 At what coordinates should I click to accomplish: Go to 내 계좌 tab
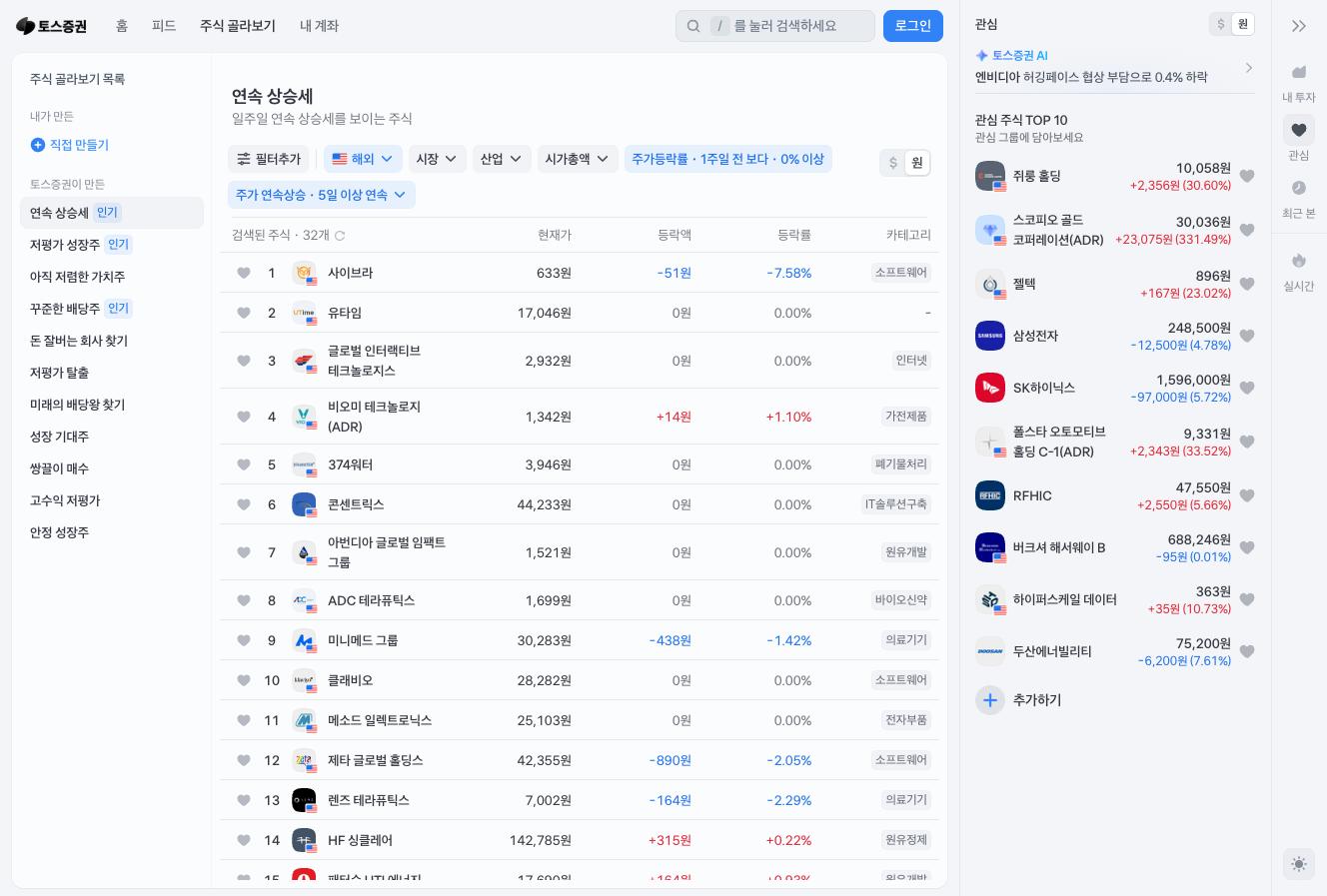(x=319, y=26)
